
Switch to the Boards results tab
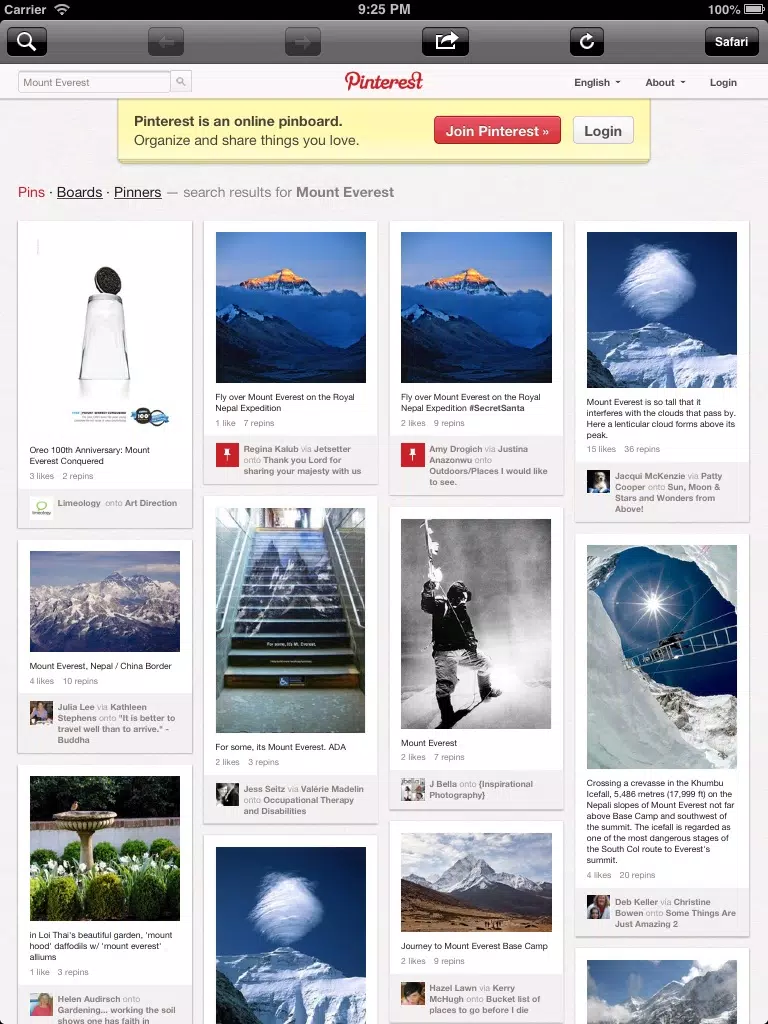tap(80, 192)
